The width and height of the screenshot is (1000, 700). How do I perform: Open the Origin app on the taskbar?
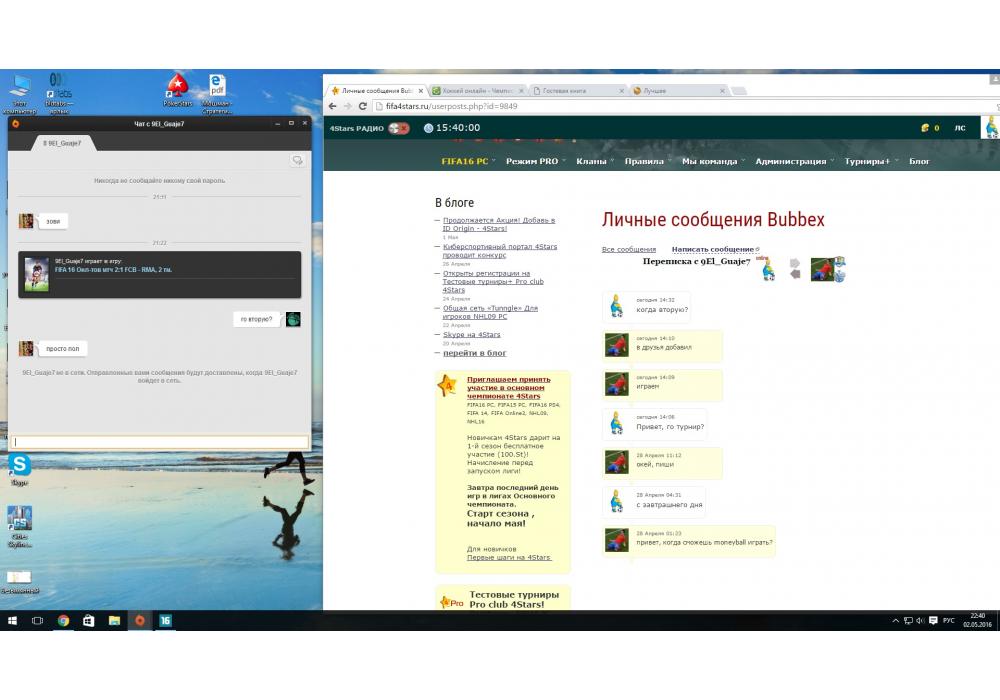pos(140,620)
